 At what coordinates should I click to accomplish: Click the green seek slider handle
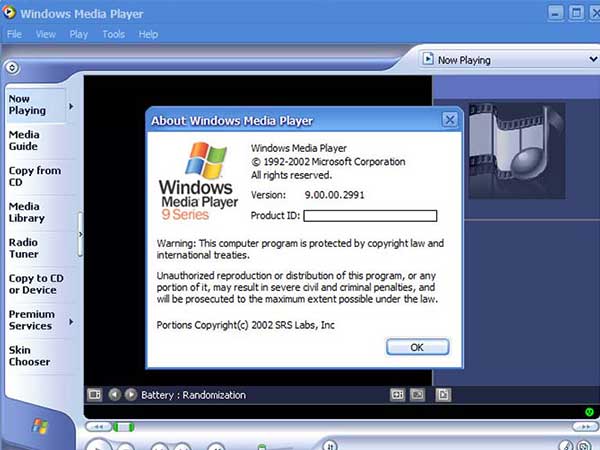tap(124, 427)
